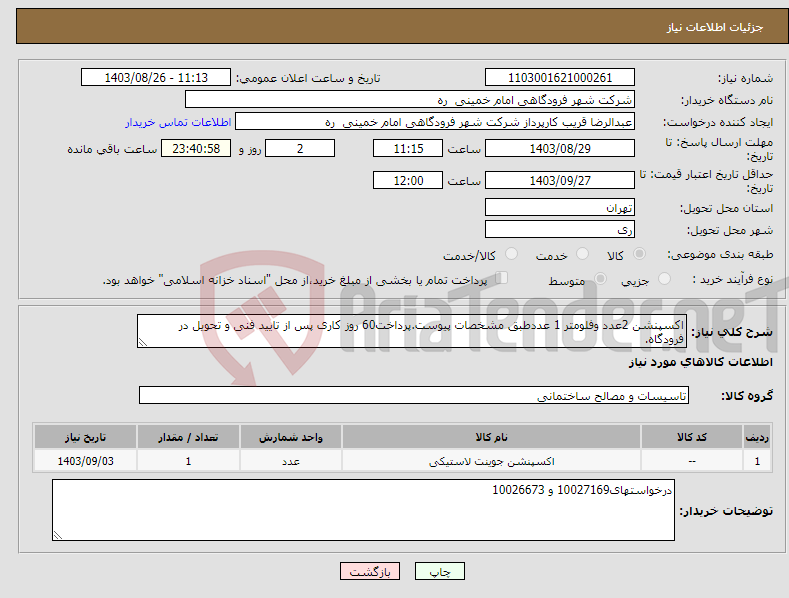Click the date cell 1403/09/03
This screenshot has height=598, width=789.
pyautogui.click(x=86, y=461)
